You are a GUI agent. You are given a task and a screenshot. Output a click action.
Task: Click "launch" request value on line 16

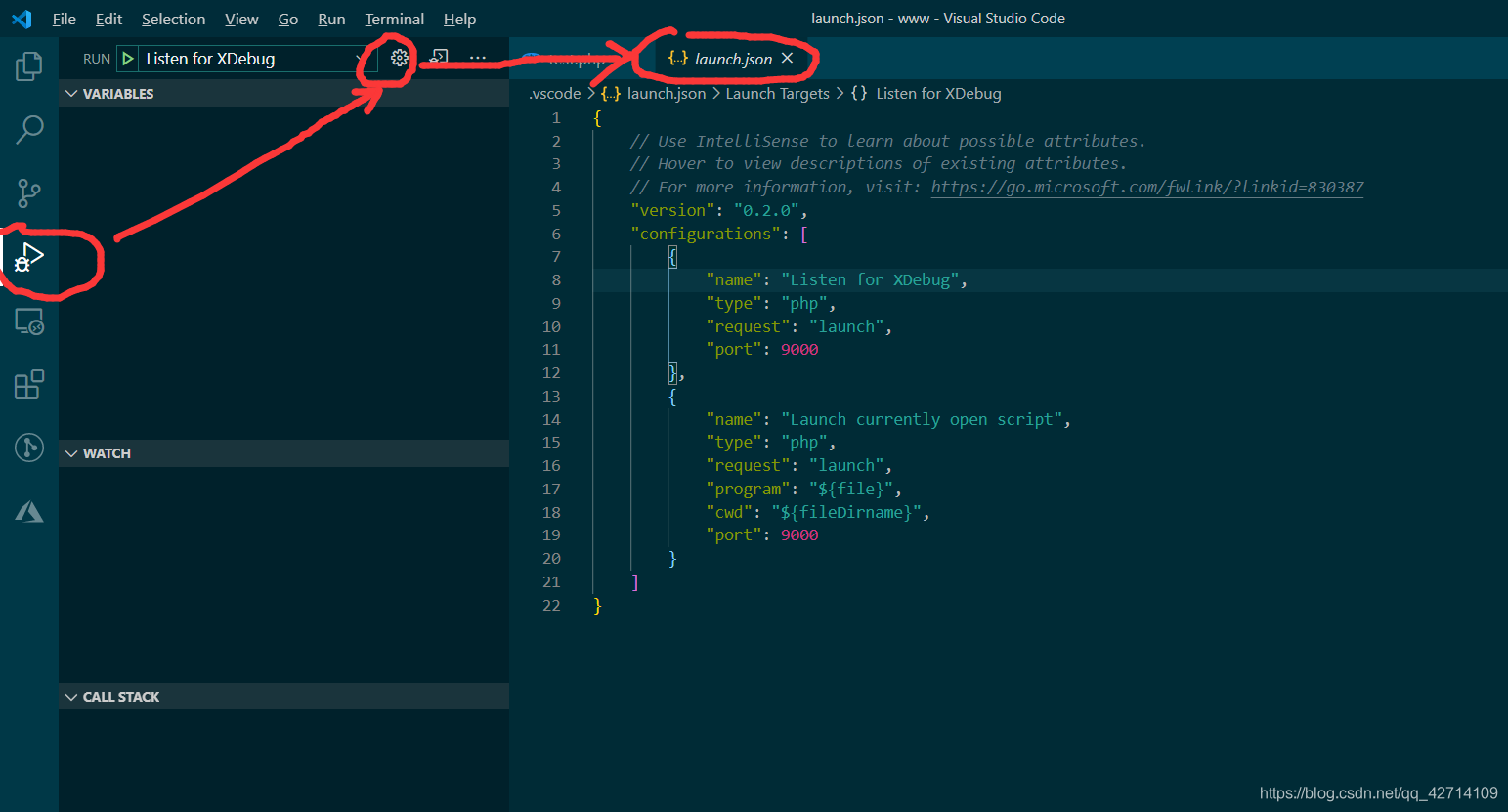coord(846,466)
